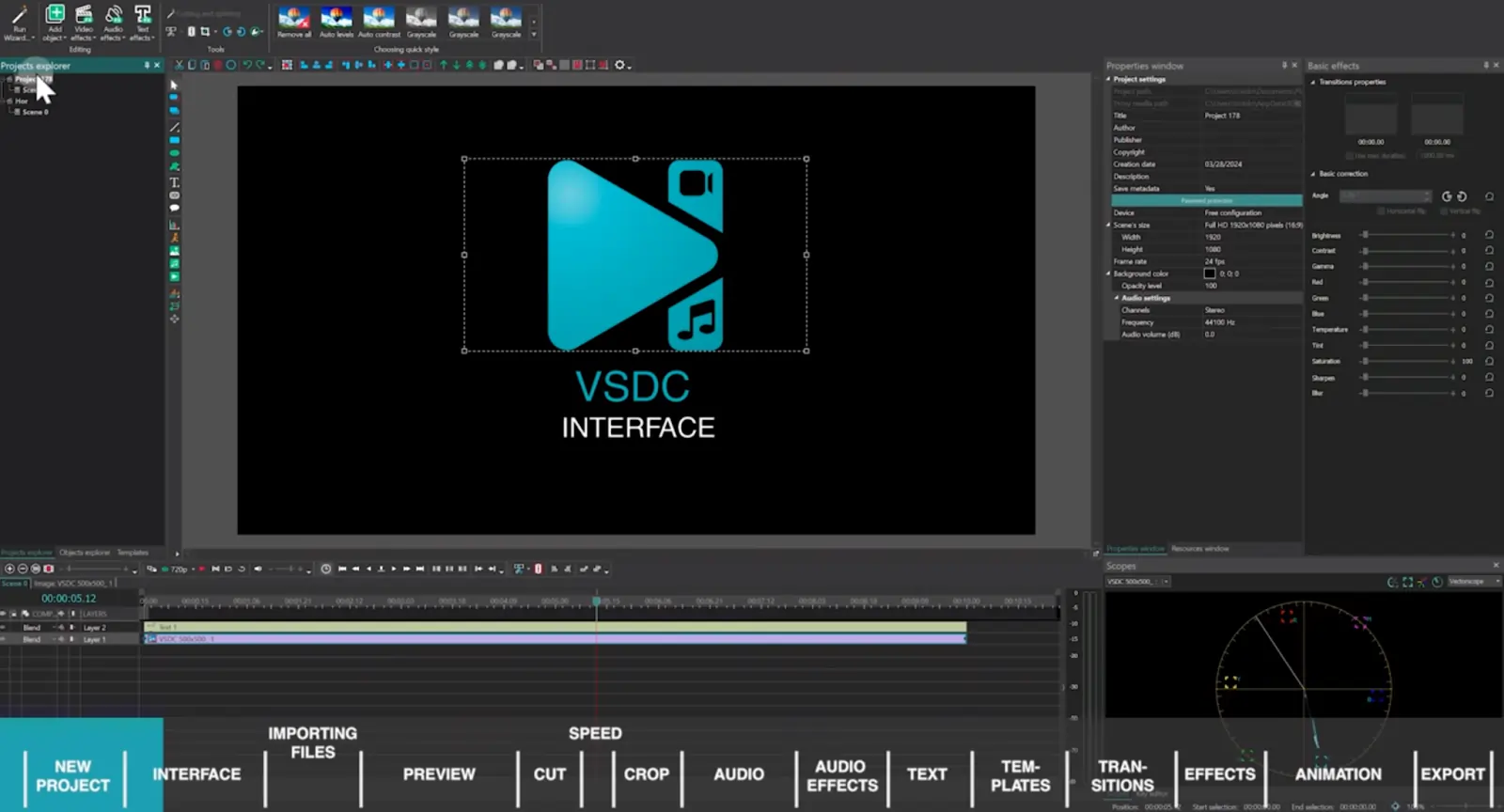1504x812 pixels.
Task: Toggle the Vertical flip checkbox
Action: 1445,211
